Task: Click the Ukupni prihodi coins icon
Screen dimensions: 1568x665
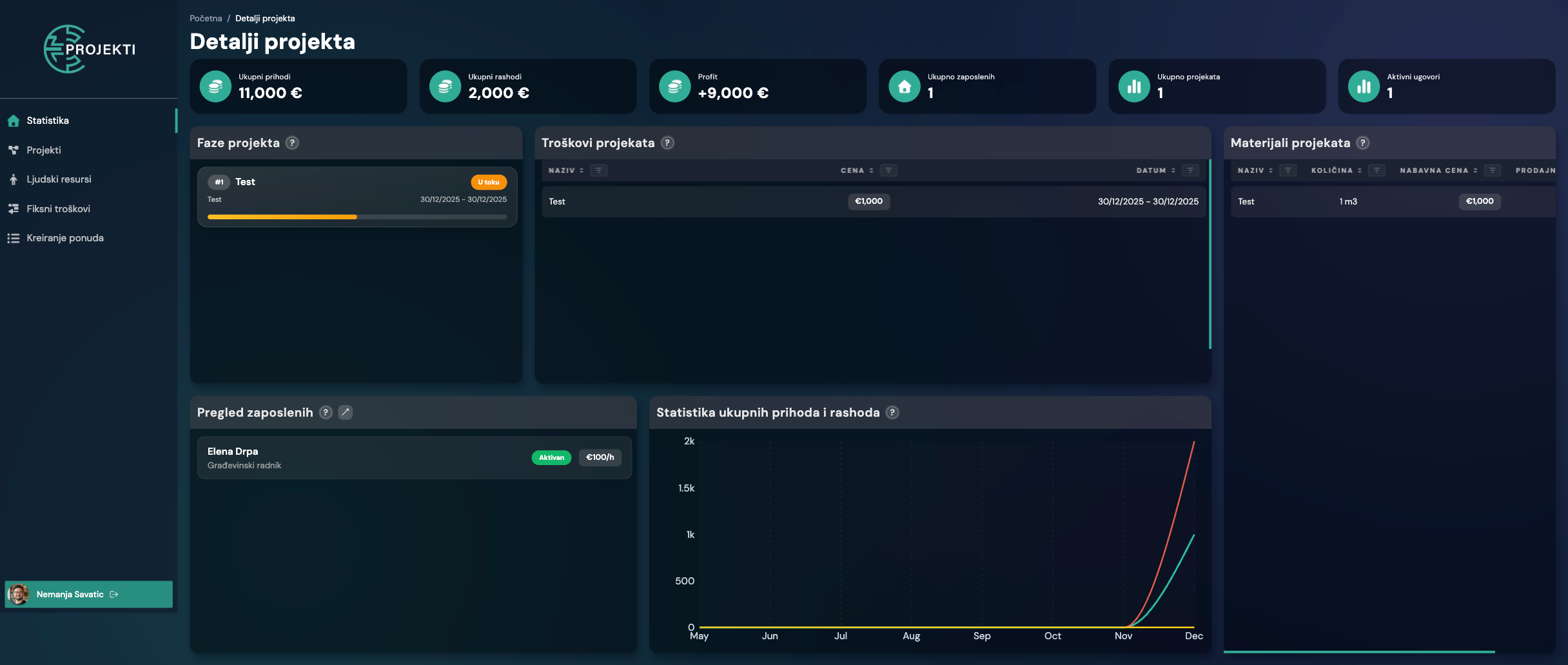Action: (x=215, y=86)
